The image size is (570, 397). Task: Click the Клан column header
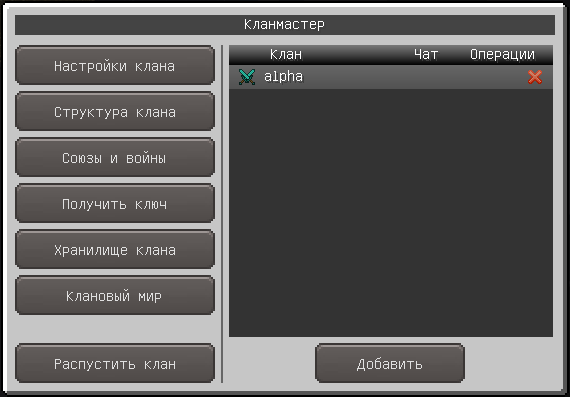pyautogui.click(x=286, y=55)
